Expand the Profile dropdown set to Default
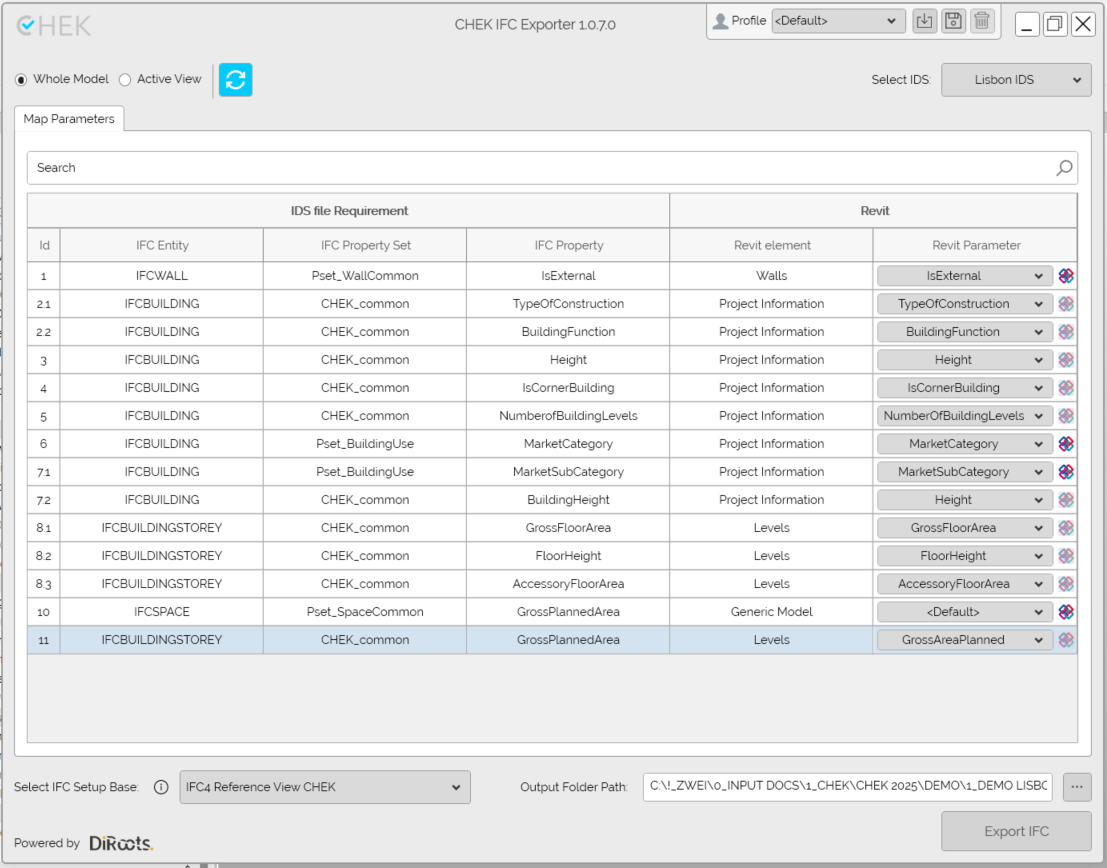Viewport: 1107px width, 868px height. click(837, 21)
